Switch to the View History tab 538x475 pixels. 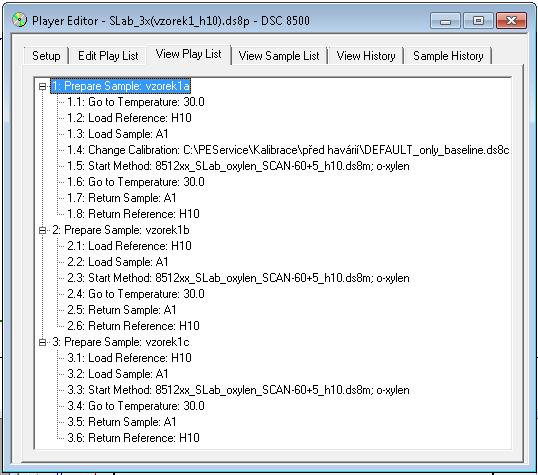point(366,56)
